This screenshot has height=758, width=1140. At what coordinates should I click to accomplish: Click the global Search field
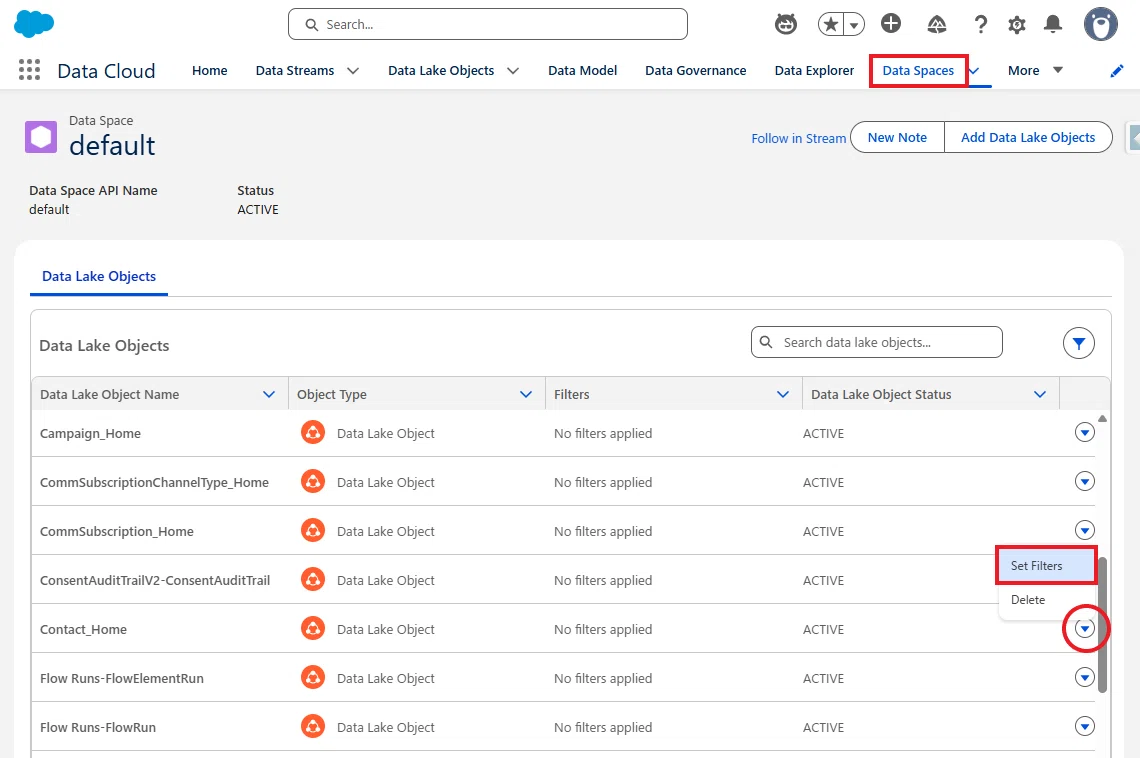tap(488, 24)
